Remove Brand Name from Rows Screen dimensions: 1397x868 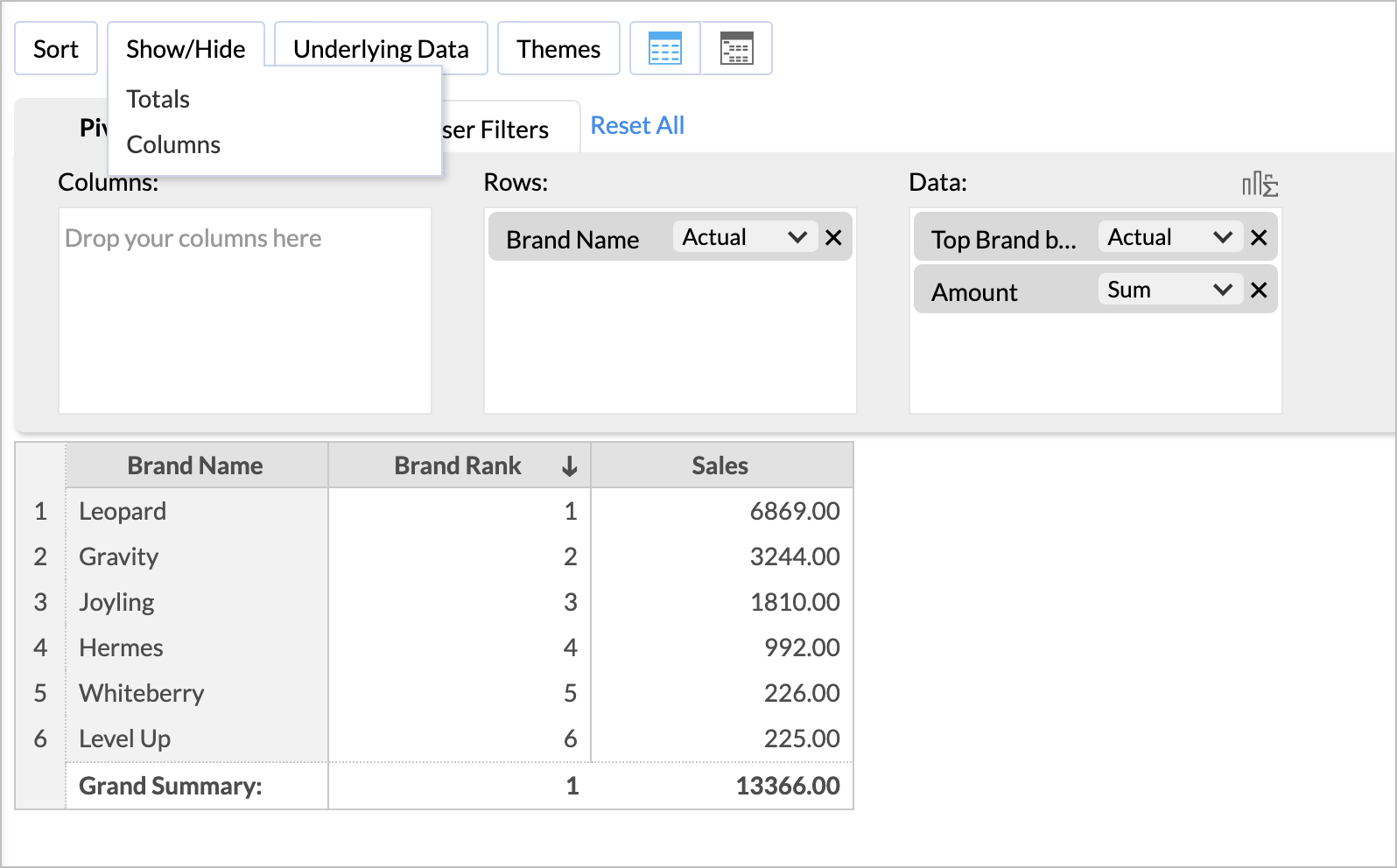pos(833,238)
